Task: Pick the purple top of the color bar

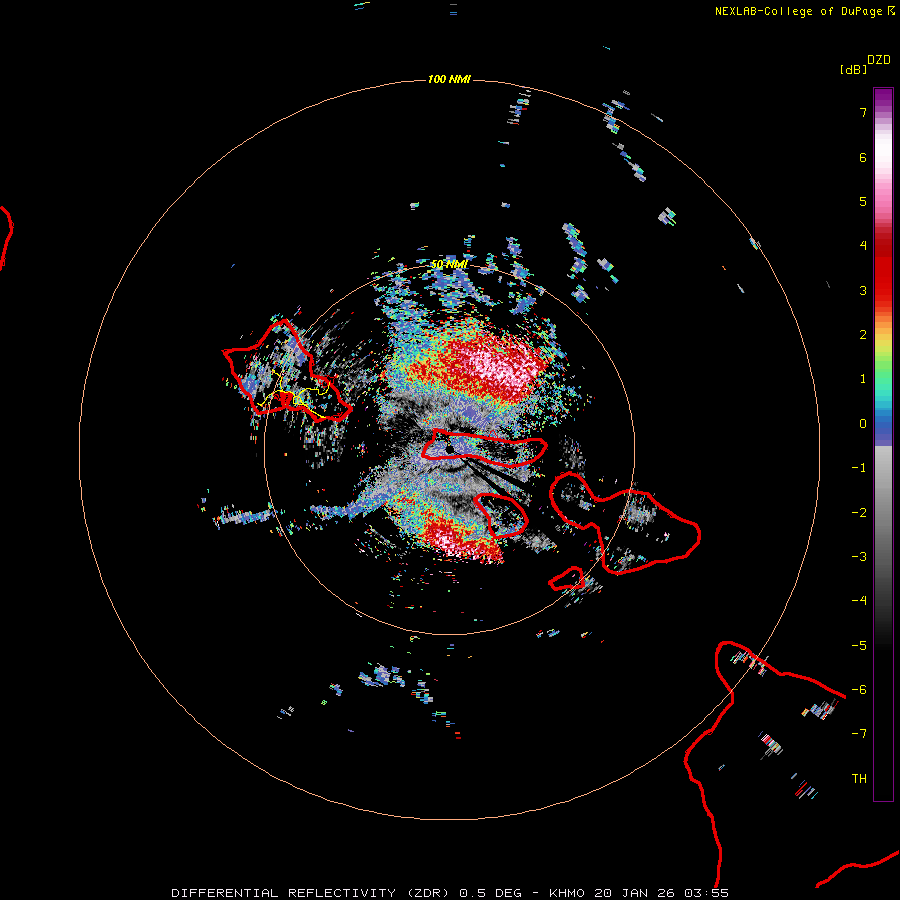Action: pyautogui.click(x=883, y=98)
